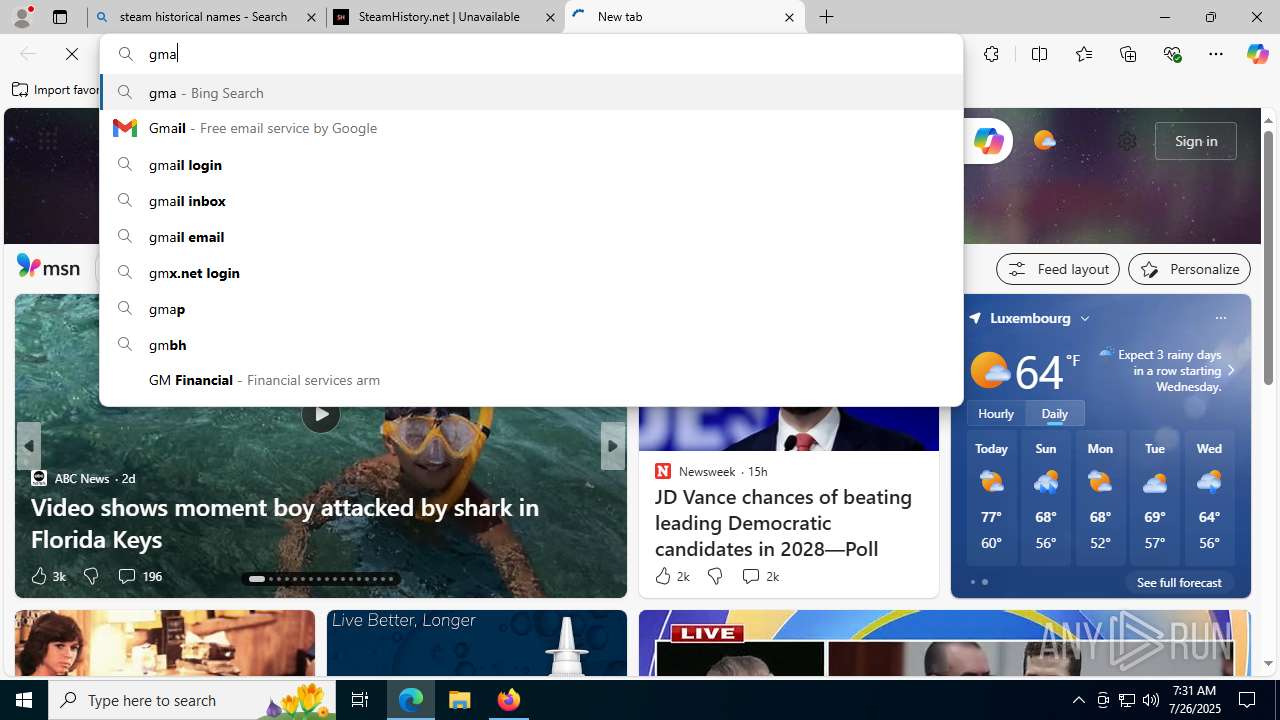
Task: Select the Wed forecast day column
Action: pos(1209,498)
